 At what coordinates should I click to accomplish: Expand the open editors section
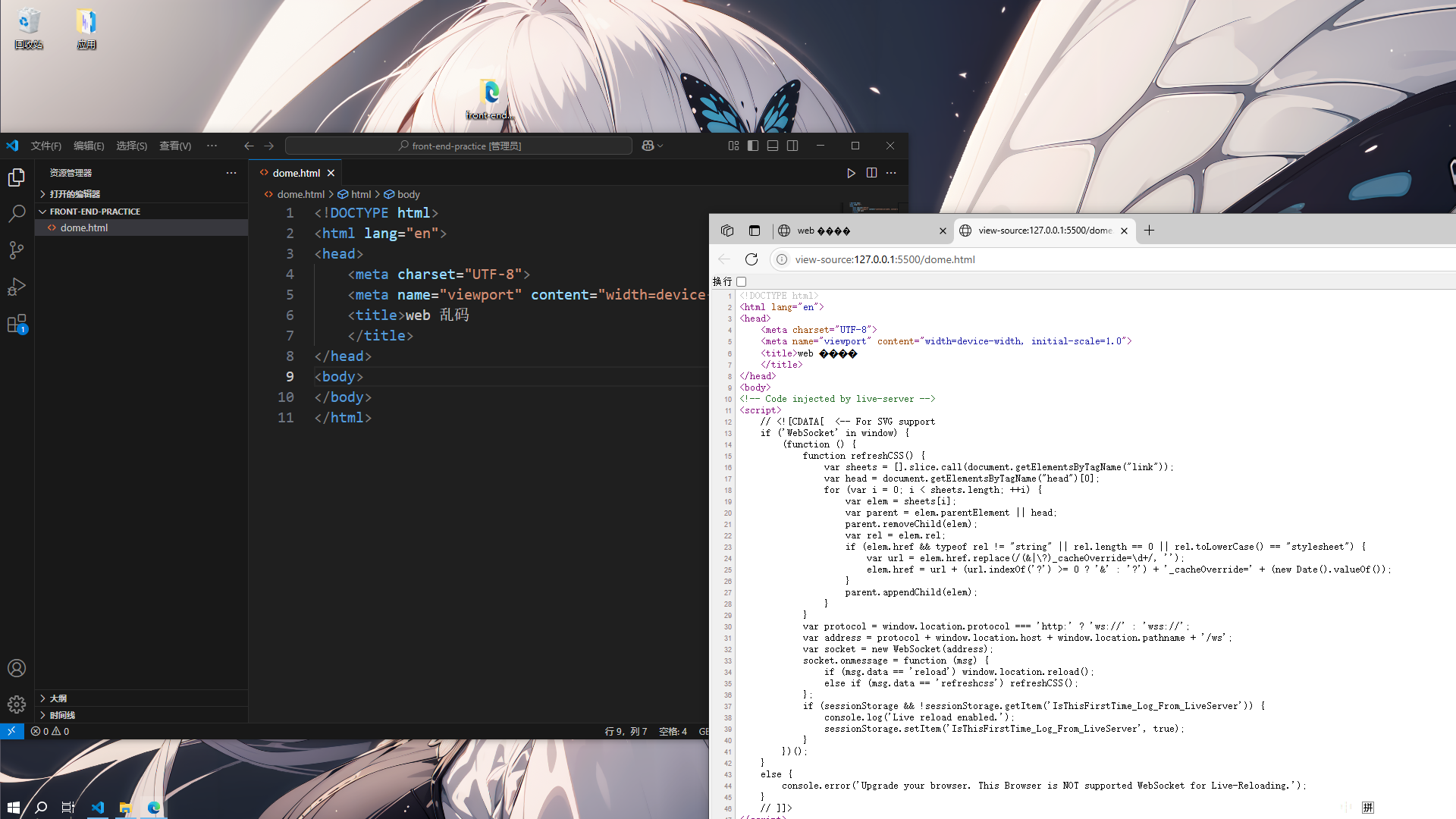tap(74, 194)
